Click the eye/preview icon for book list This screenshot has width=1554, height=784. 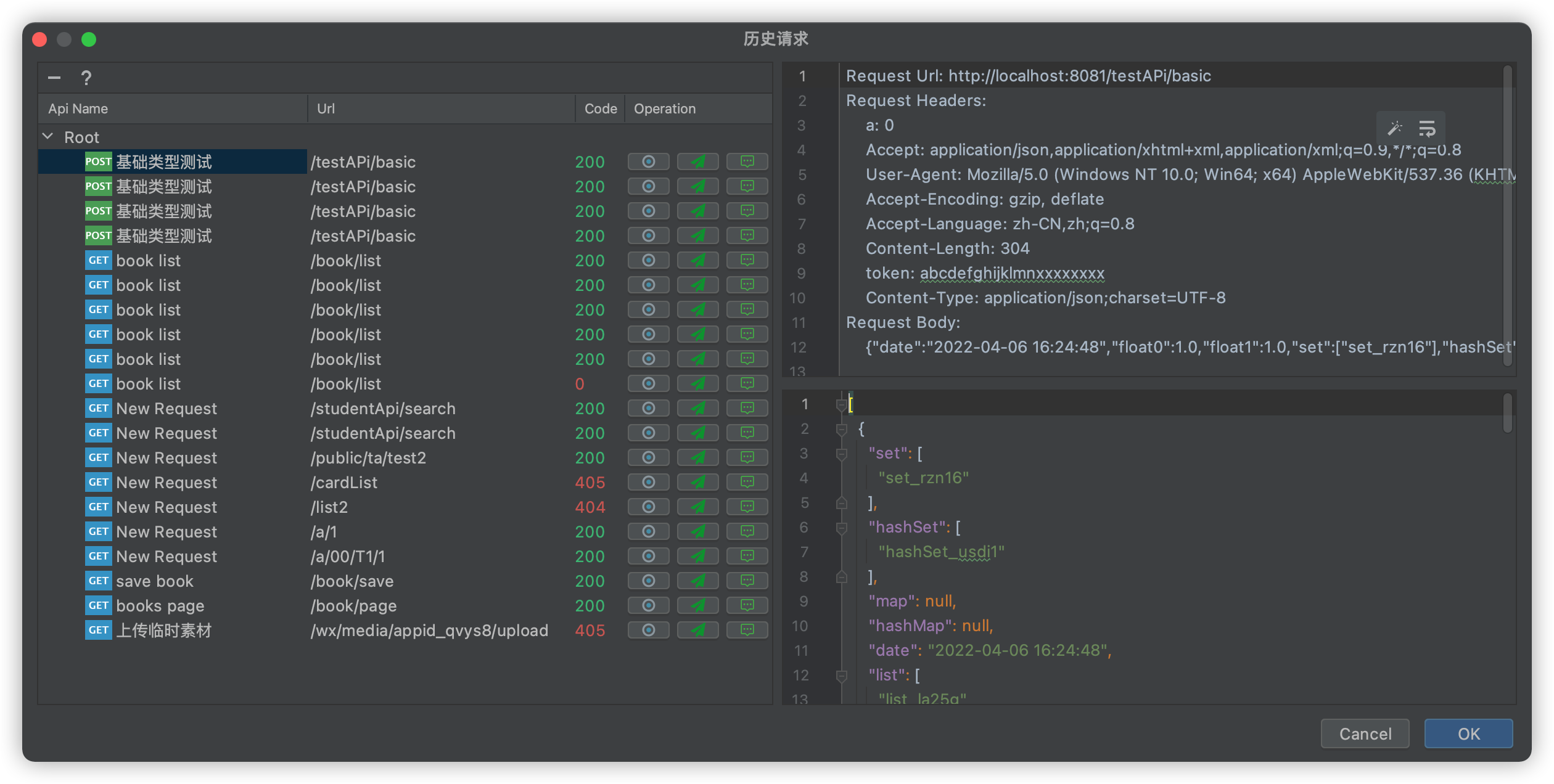tap(648, 260)
